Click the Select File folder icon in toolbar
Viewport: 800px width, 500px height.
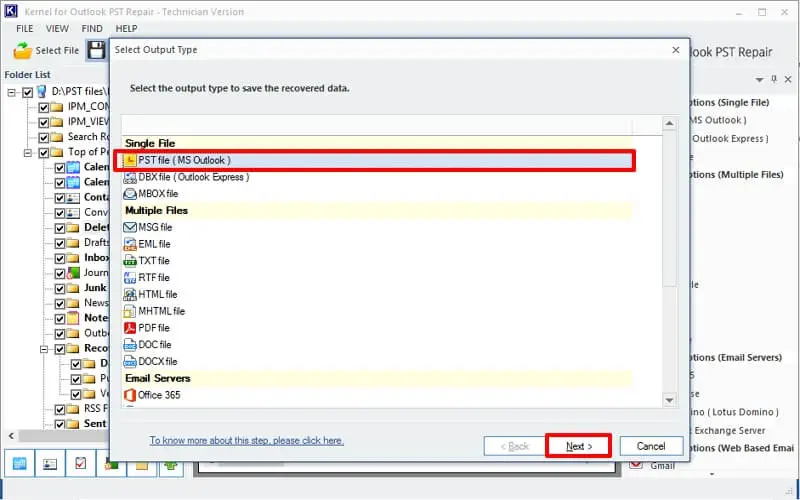point(22,51)
